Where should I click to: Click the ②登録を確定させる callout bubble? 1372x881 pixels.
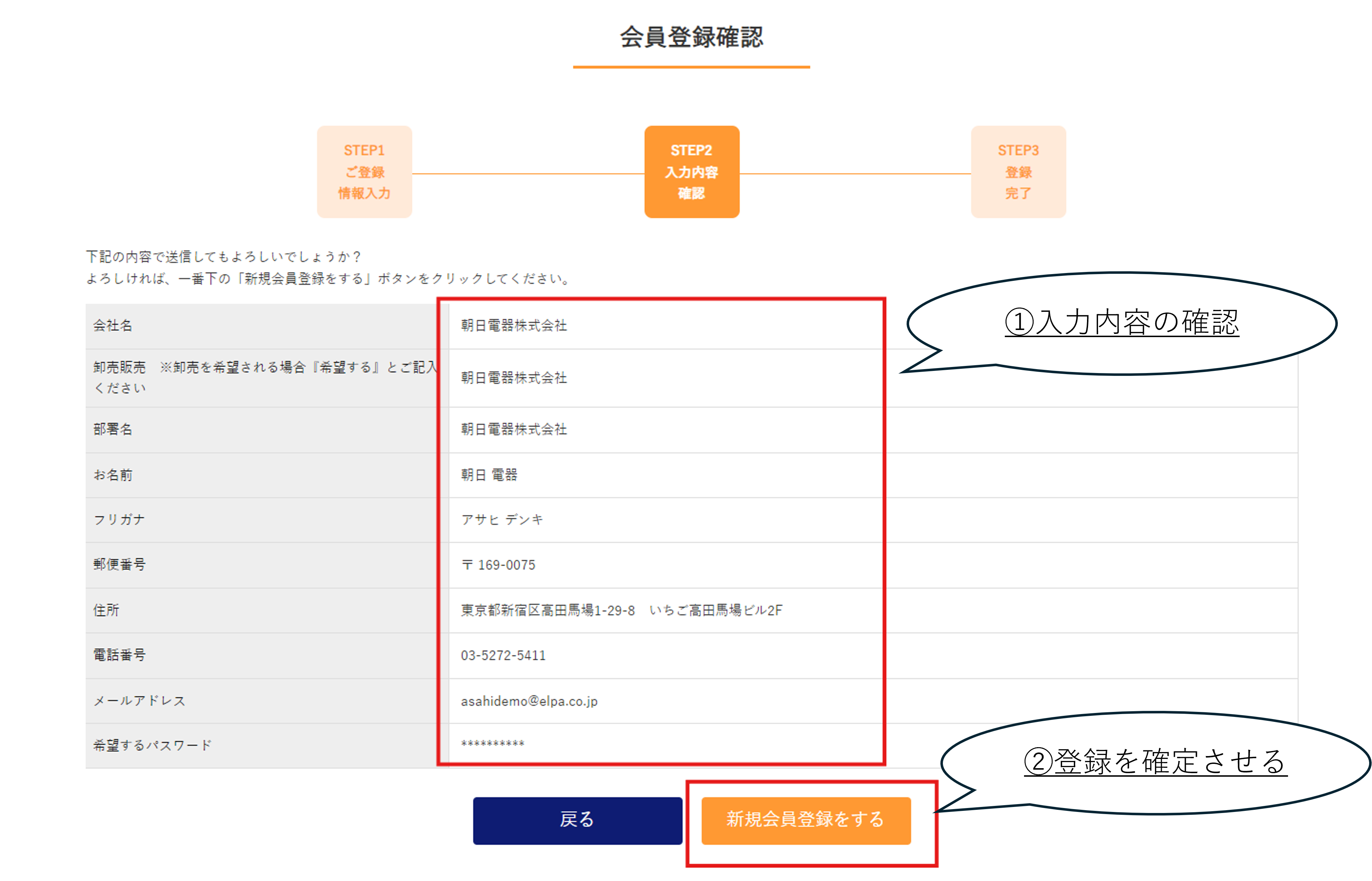[x=1155, y=762]
